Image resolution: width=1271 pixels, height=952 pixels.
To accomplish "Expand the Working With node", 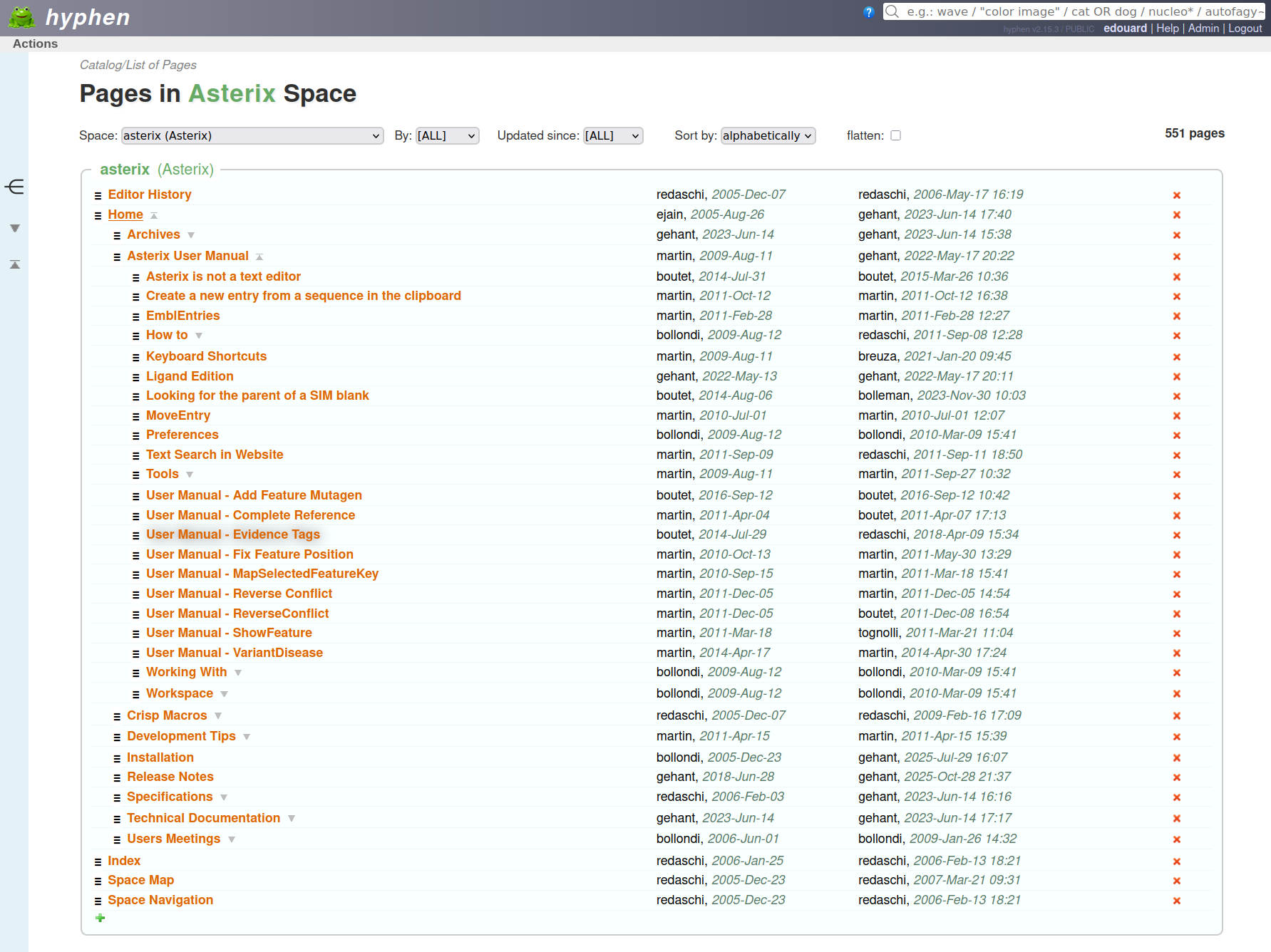I will point(238,673).
